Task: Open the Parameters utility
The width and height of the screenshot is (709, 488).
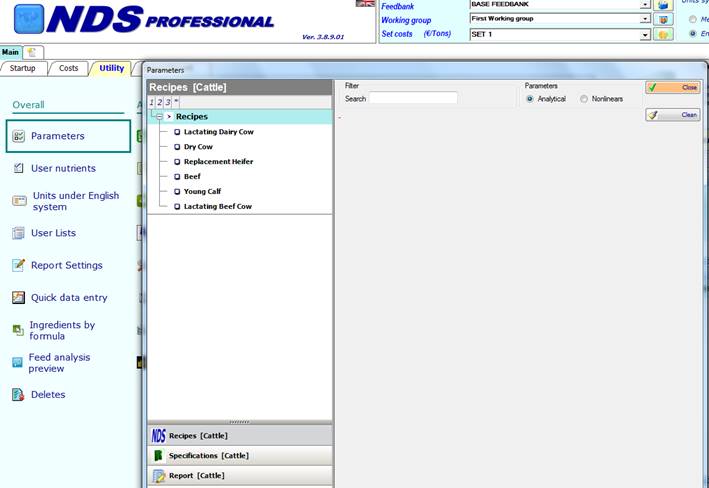Action: pos(68,136)
